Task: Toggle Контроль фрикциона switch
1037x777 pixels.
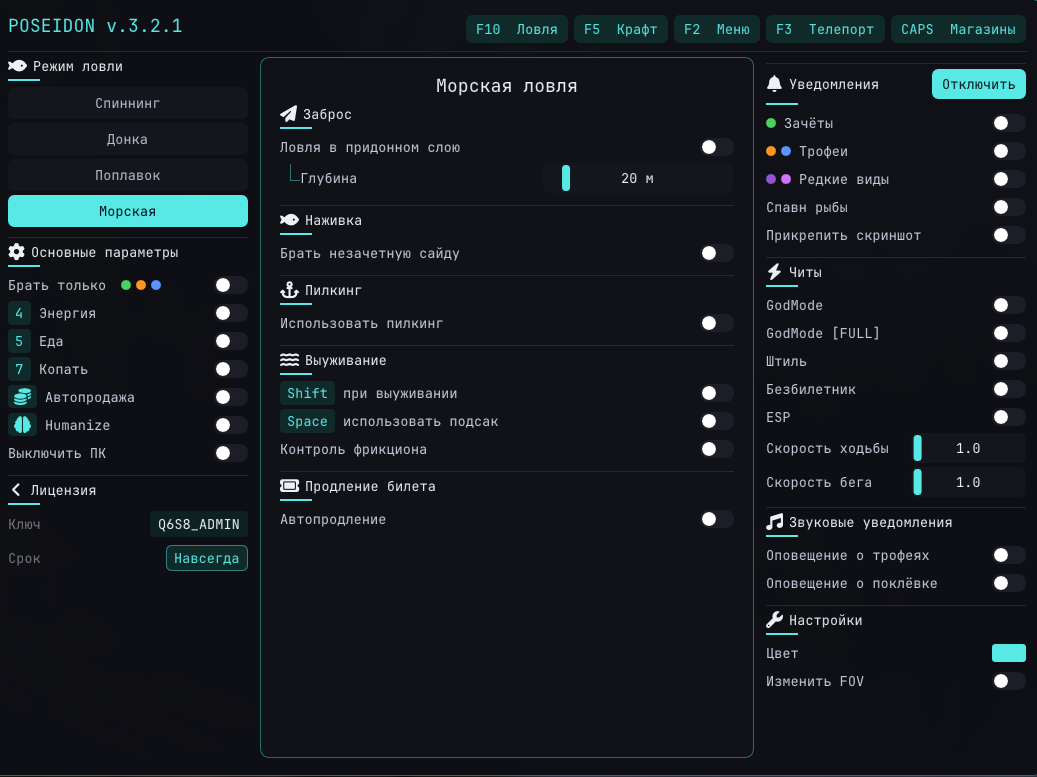Action: point(717,449)
